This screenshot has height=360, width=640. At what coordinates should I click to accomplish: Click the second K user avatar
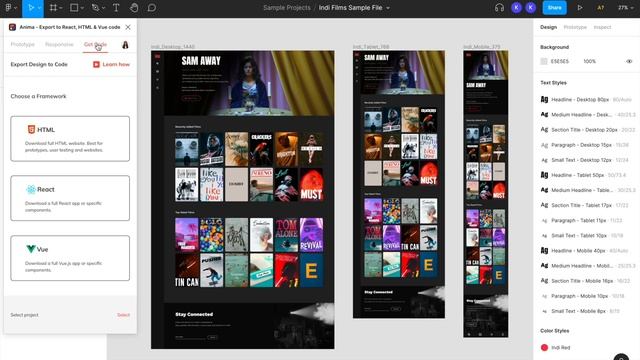tap(531, 7)
